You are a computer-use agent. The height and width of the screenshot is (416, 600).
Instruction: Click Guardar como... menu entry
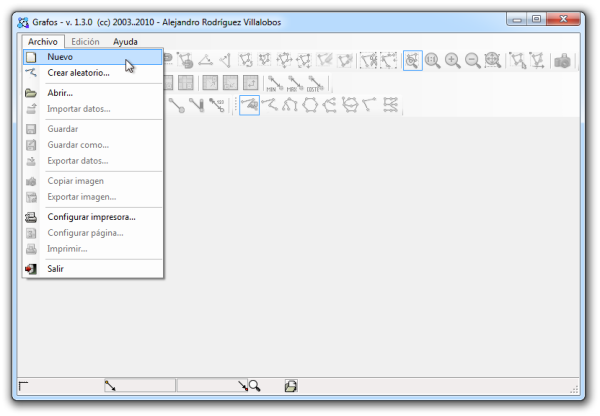tap(93, 145)
